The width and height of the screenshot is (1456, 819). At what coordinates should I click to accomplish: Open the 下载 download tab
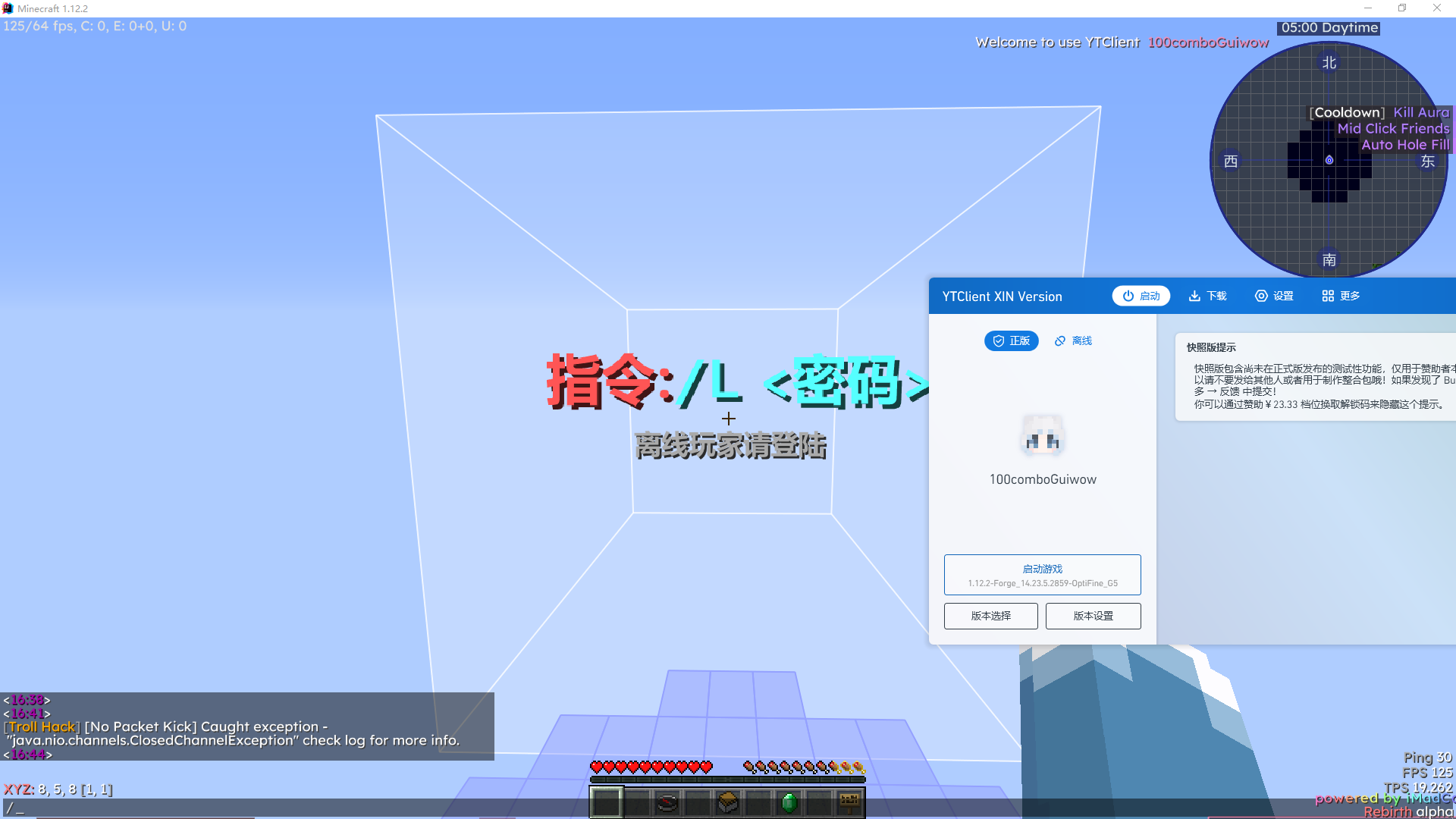coord(1207,296)
